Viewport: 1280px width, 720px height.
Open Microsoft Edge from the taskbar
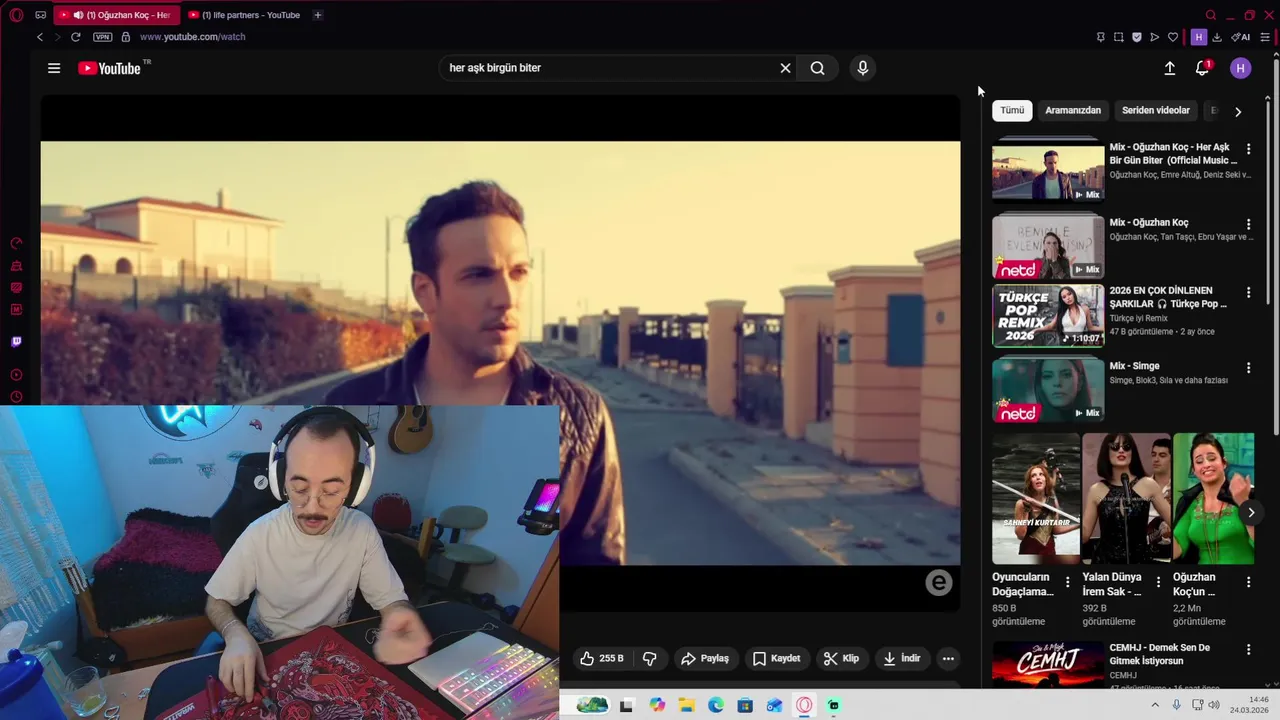point(716,705)
